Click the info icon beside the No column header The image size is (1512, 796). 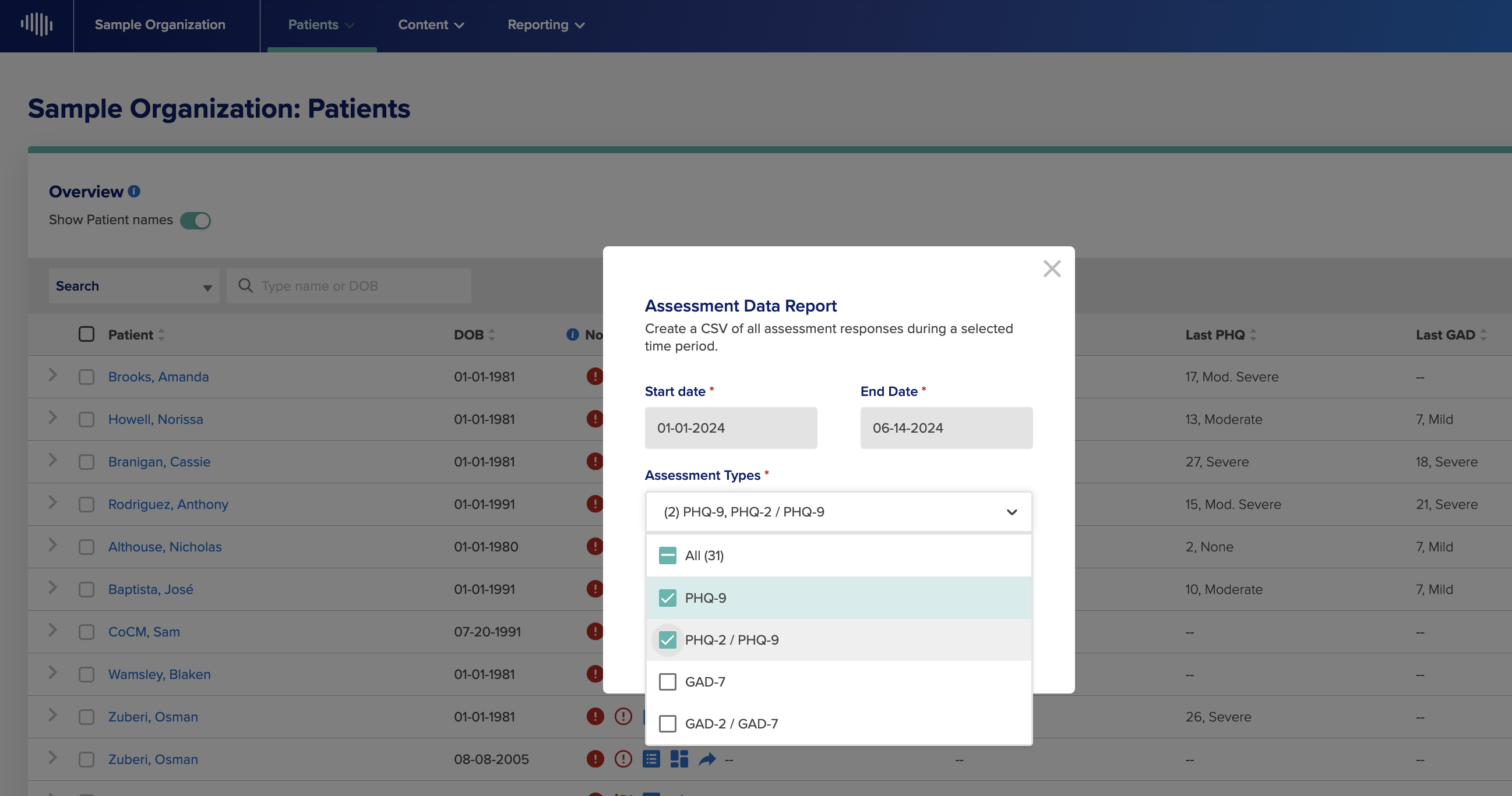572,334
